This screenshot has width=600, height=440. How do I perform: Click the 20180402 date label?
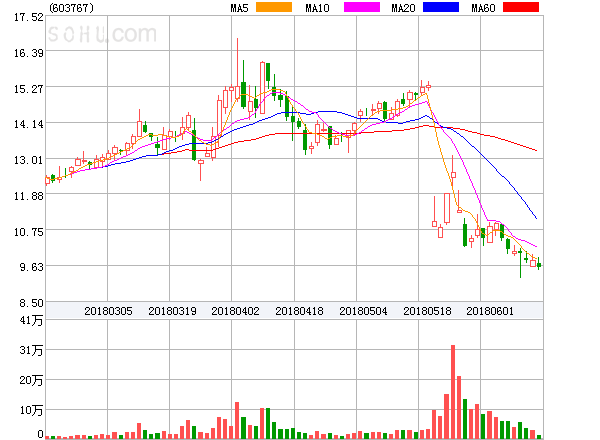tap(235, 311)
